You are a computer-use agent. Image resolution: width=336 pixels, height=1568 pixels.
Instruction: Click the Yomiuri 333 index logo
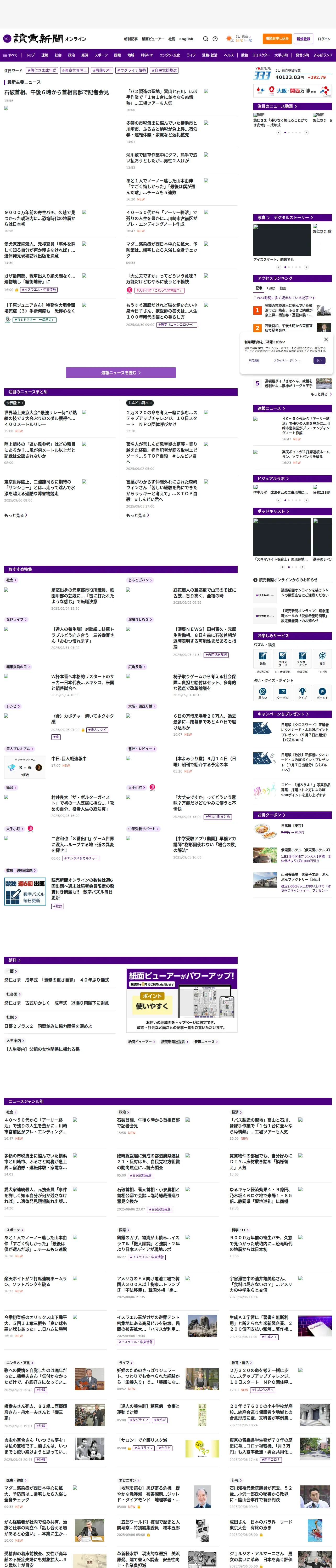pos(263,74)
